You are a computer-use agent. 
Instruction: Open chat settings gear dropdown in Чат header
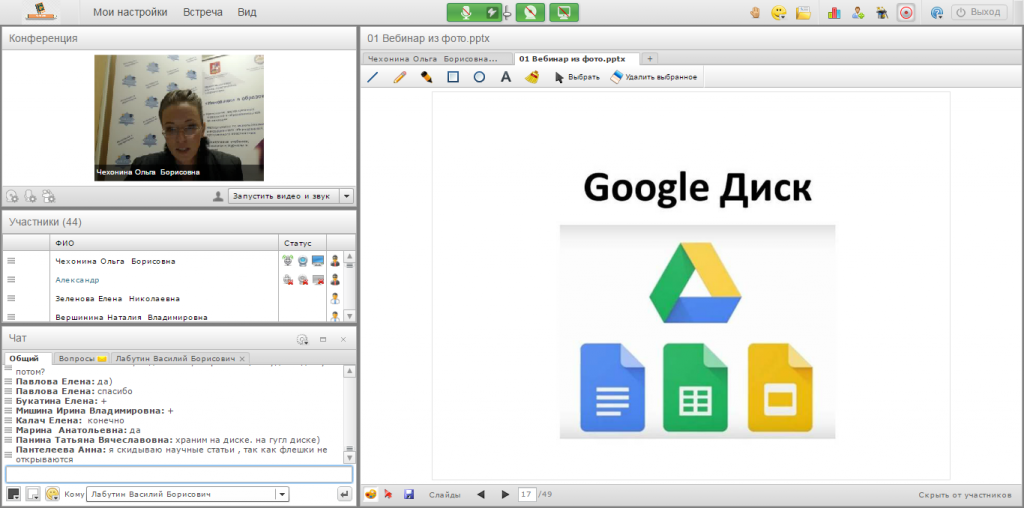point(302,340)
